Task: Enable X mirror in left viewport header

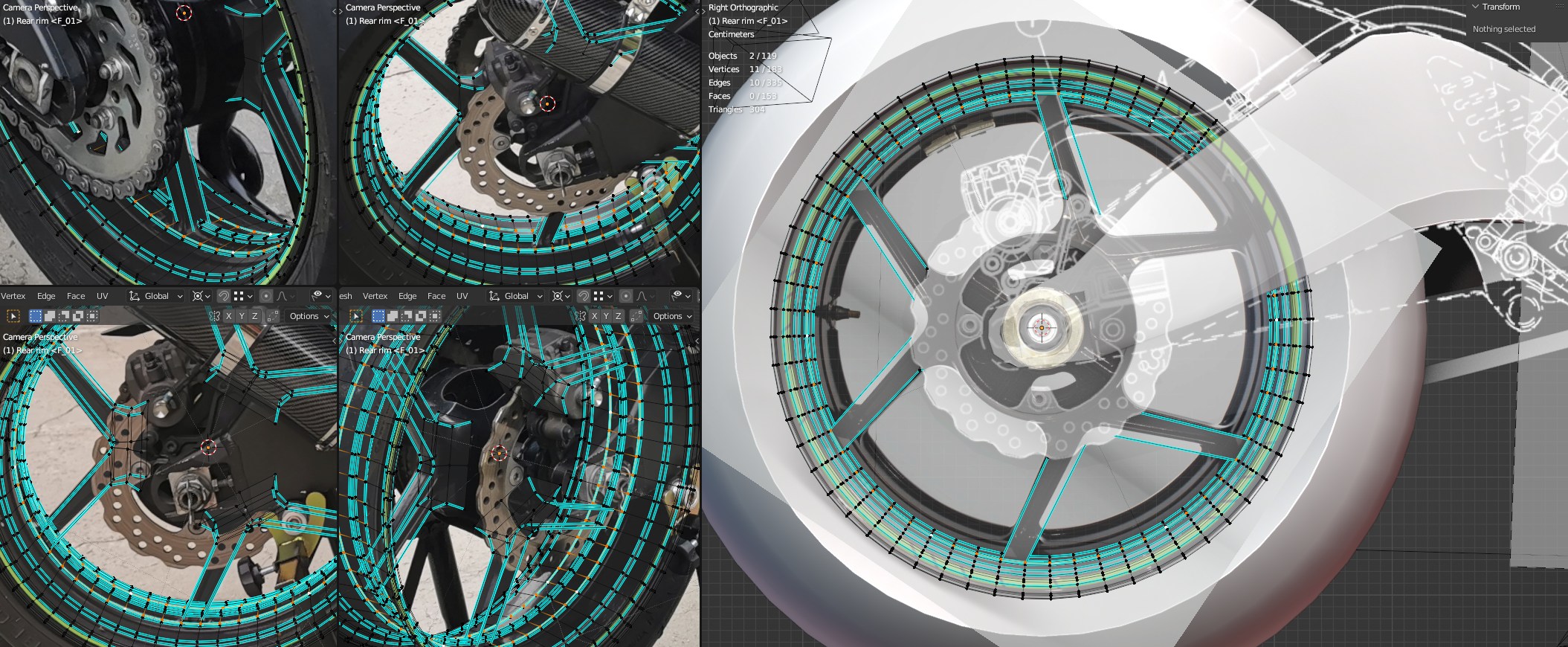Action: (228, 316)
